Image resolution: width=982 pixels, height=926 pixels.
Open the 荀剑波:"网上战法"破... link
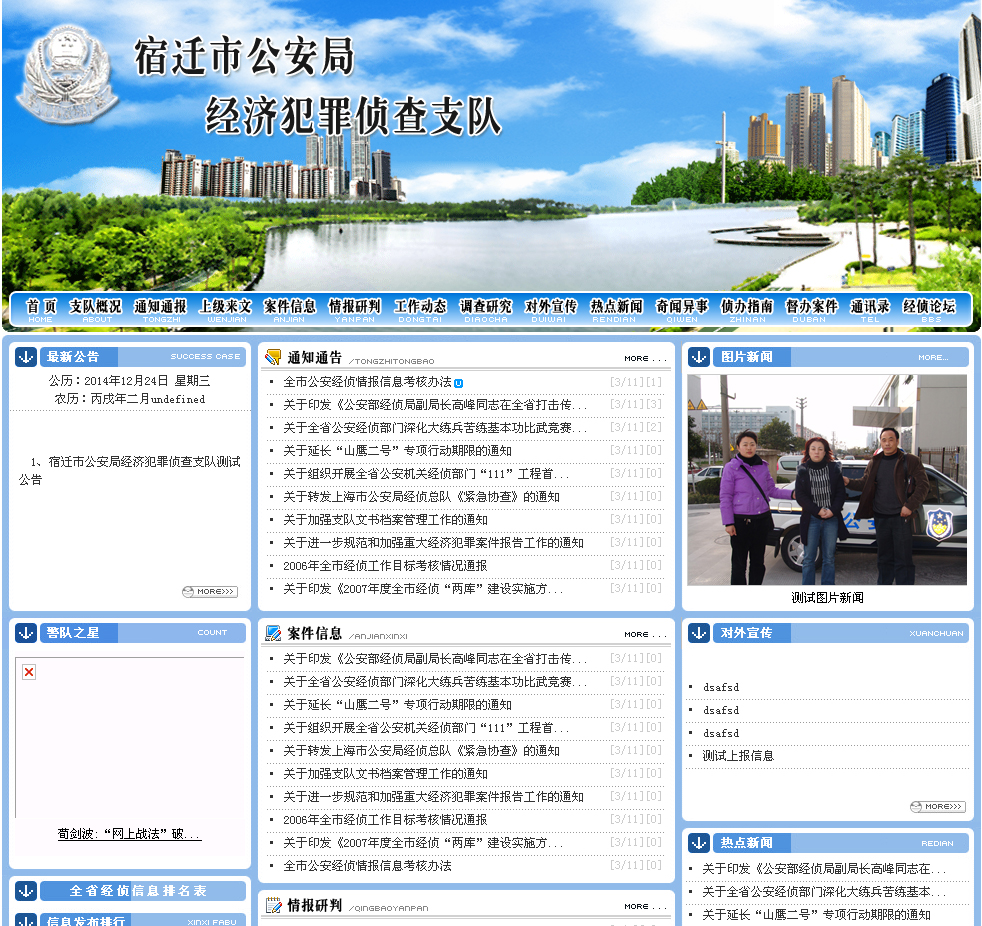[130, 834]
